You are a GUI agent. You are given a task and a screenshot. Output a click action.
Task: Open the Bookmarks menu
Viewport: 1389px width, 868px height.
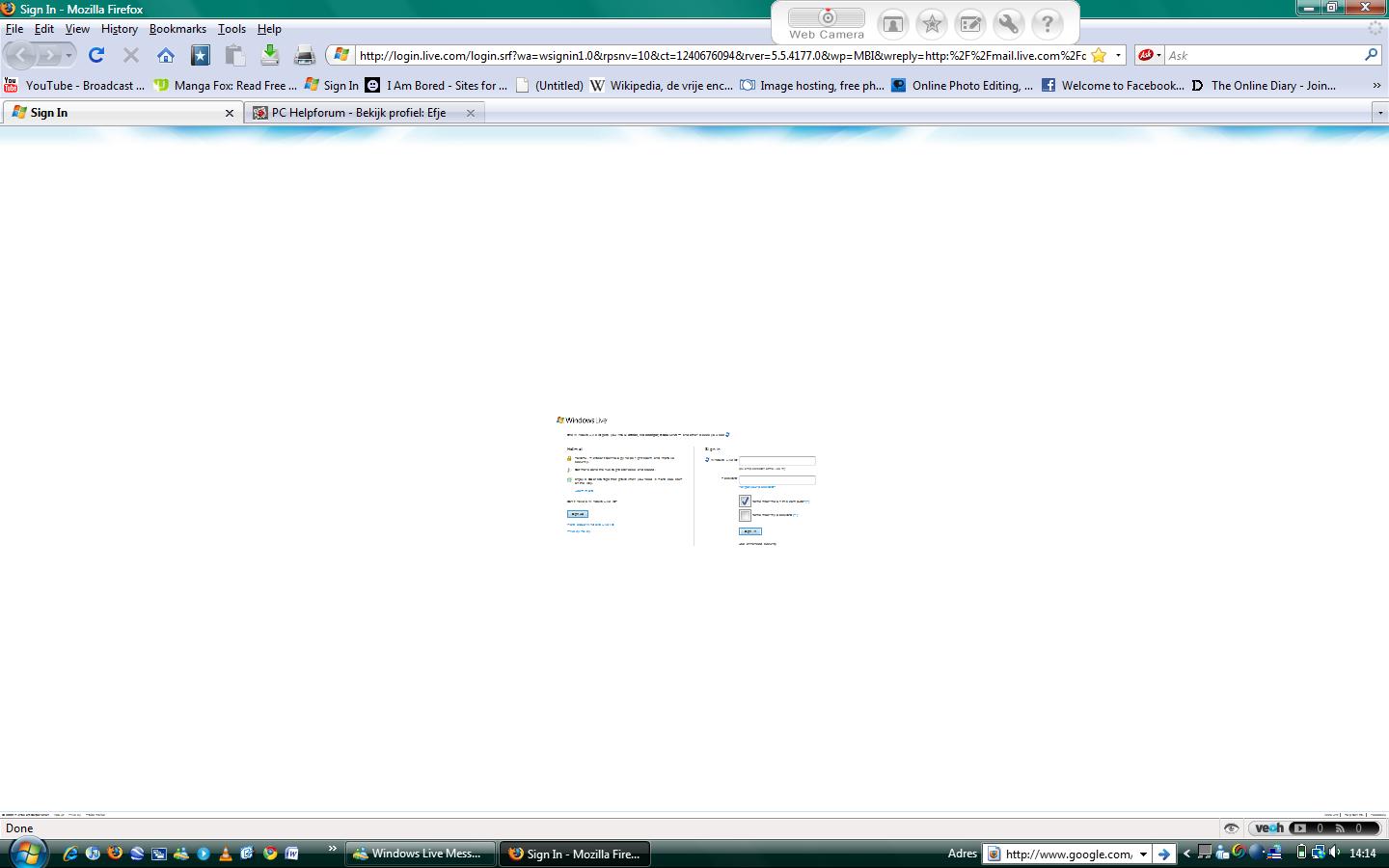click(177, 29)
